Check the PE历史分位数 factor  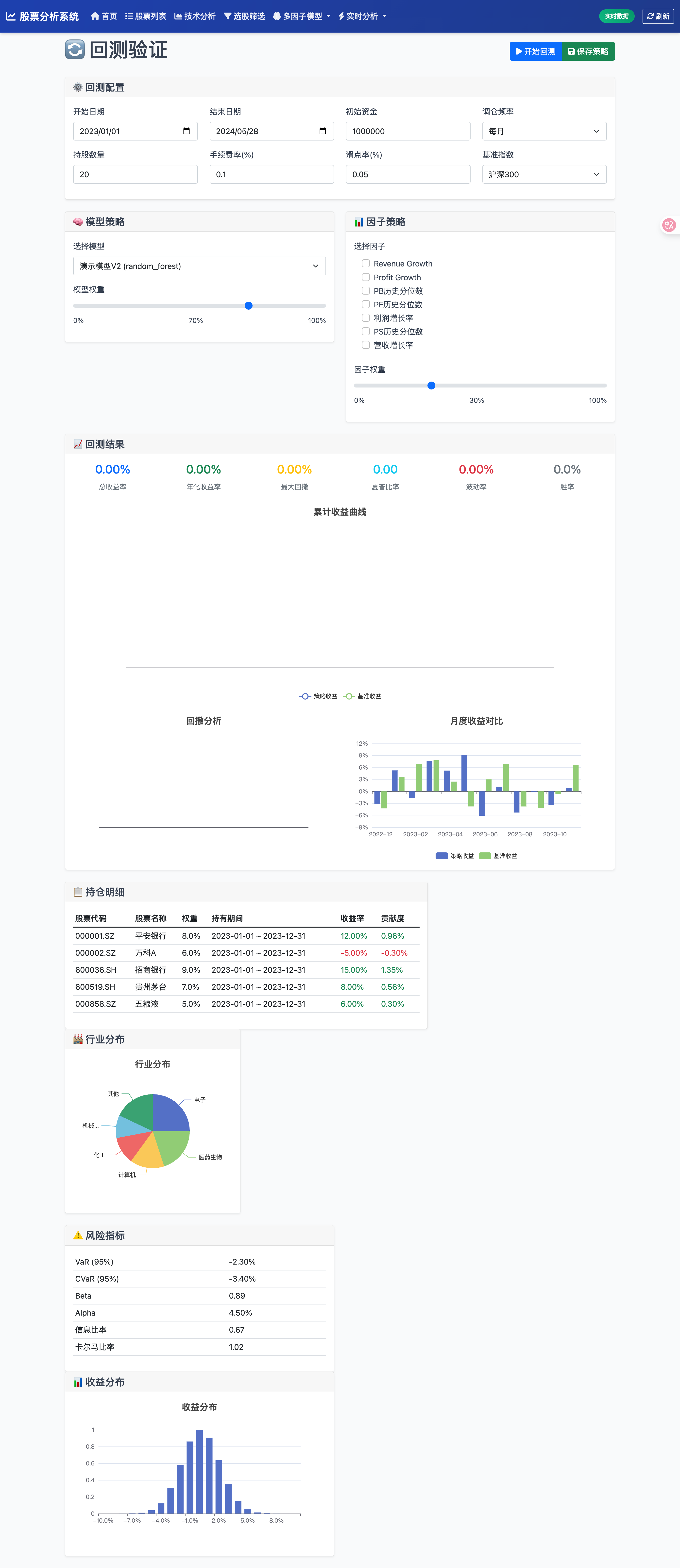(366, 304)
